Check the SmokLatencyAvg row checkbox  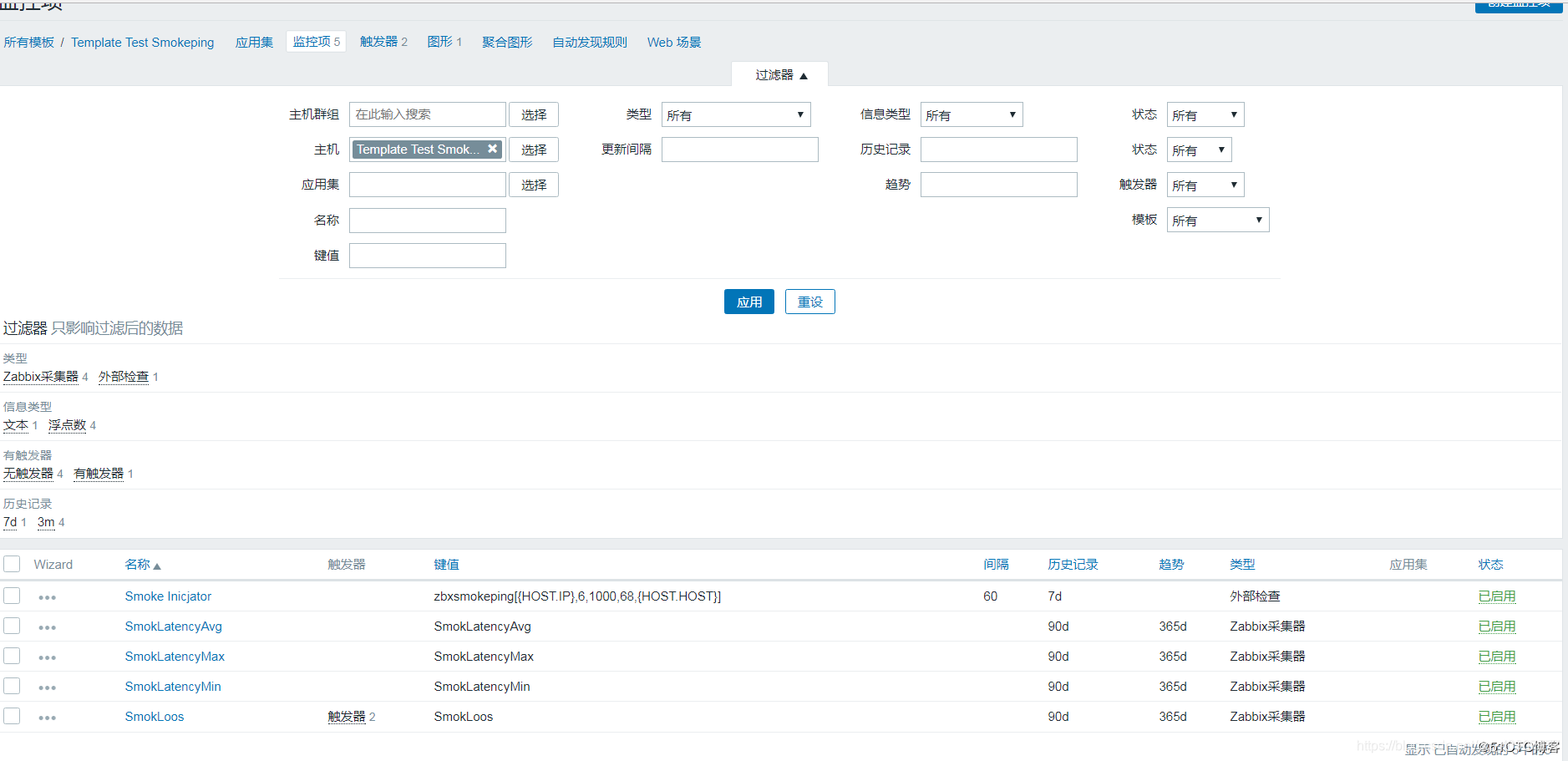pos(12,626)
